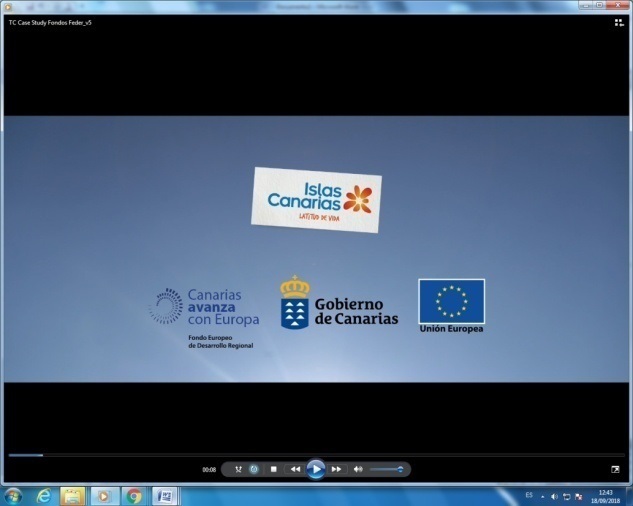Click the Media Player icon in title bar
This screenshot has height=506, width=633.
coord(8,6)
